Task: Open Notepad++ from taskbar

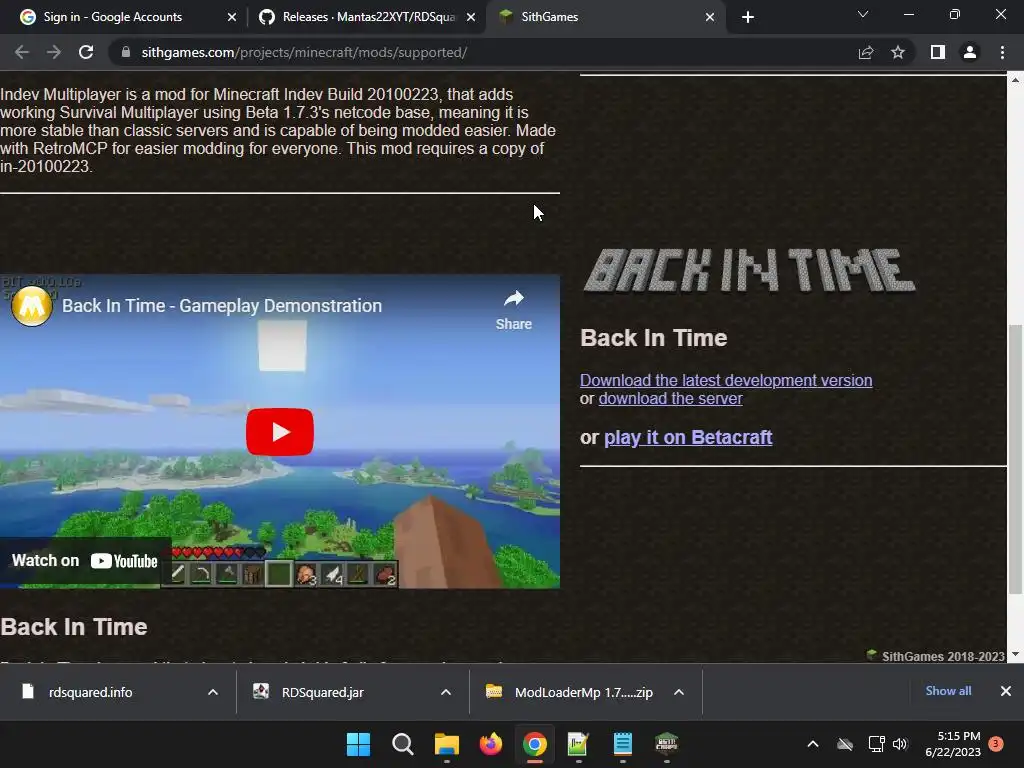Action: pos(578,744)
